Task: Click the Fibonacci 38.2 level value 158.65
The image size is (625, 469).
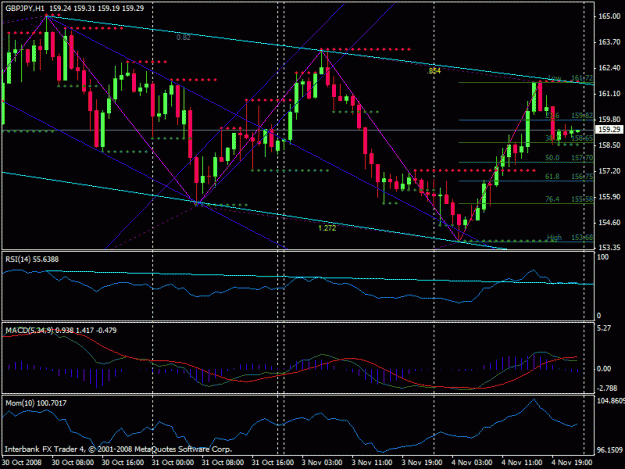Action: (x=582, y=138)
